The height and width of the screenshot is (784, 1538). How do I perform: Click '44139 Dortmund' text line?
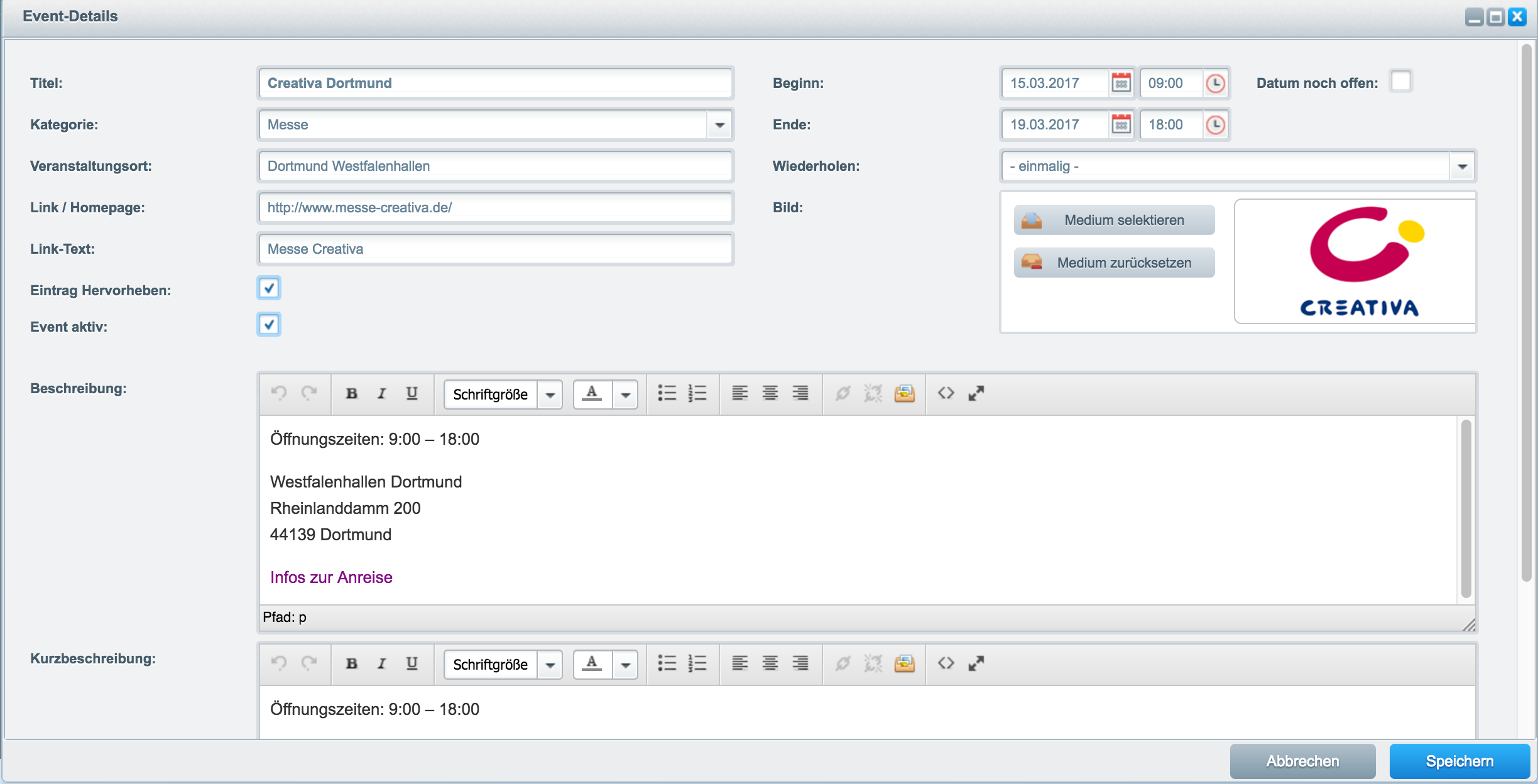click(330, 535)
